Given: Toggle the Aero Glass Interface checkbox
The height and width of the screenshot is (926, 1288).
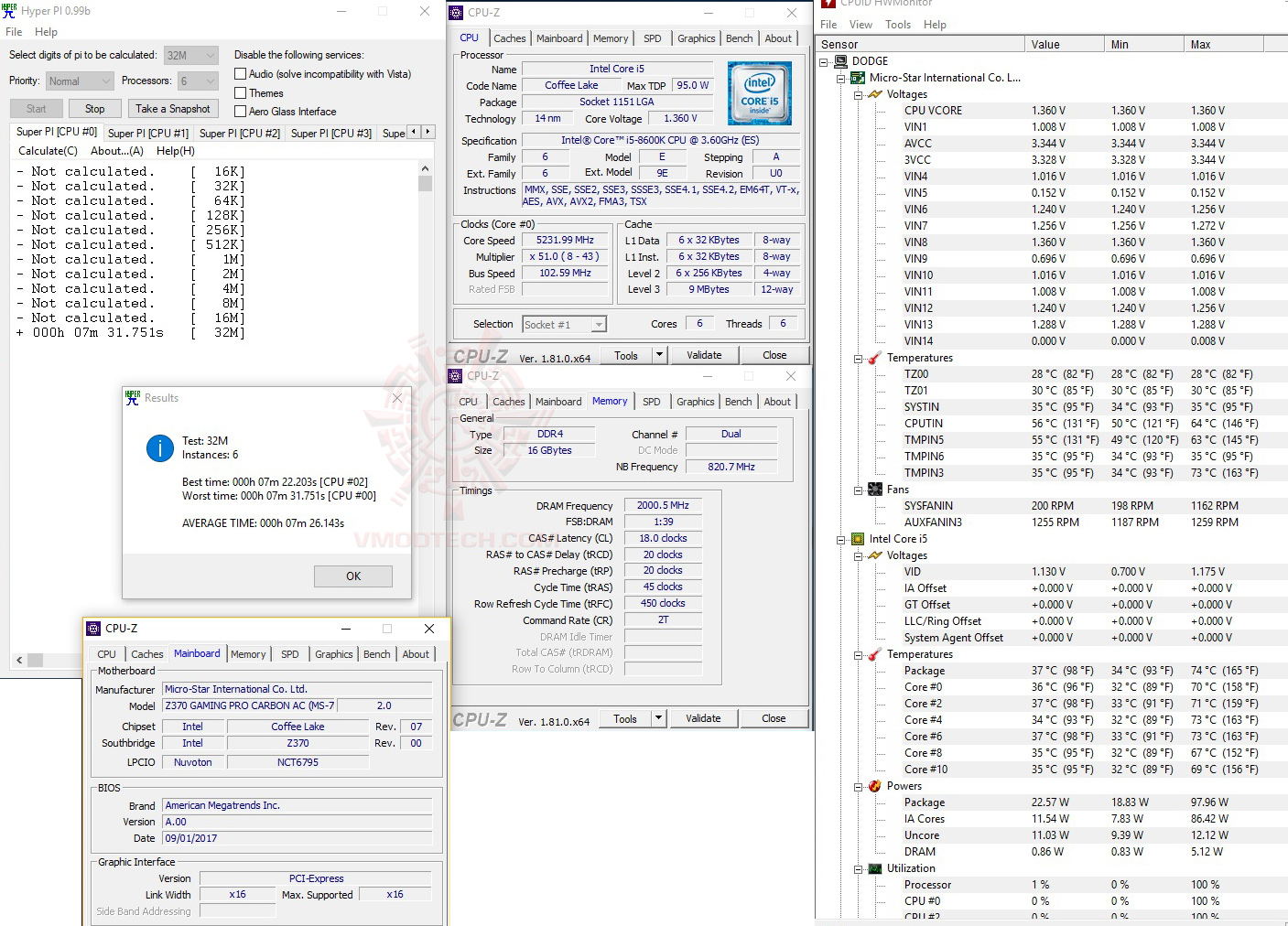Looking at the screenshot, I should click(240, 111).
